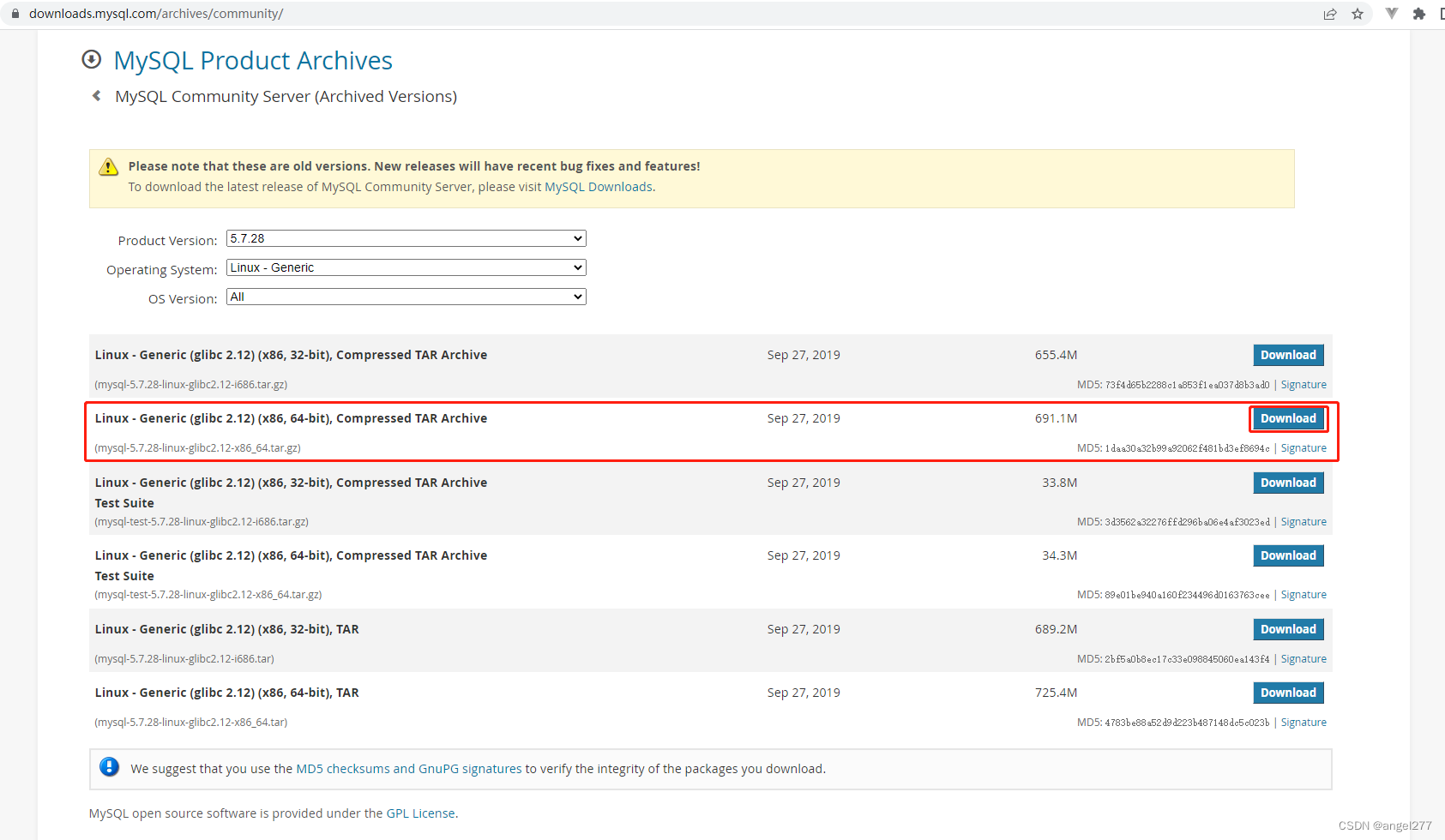Click the circular download icon beside the MySQL Product Archives title
The height and width of the screenshot is (840, 1445).
pyautogui.click(x=91, y=59)
